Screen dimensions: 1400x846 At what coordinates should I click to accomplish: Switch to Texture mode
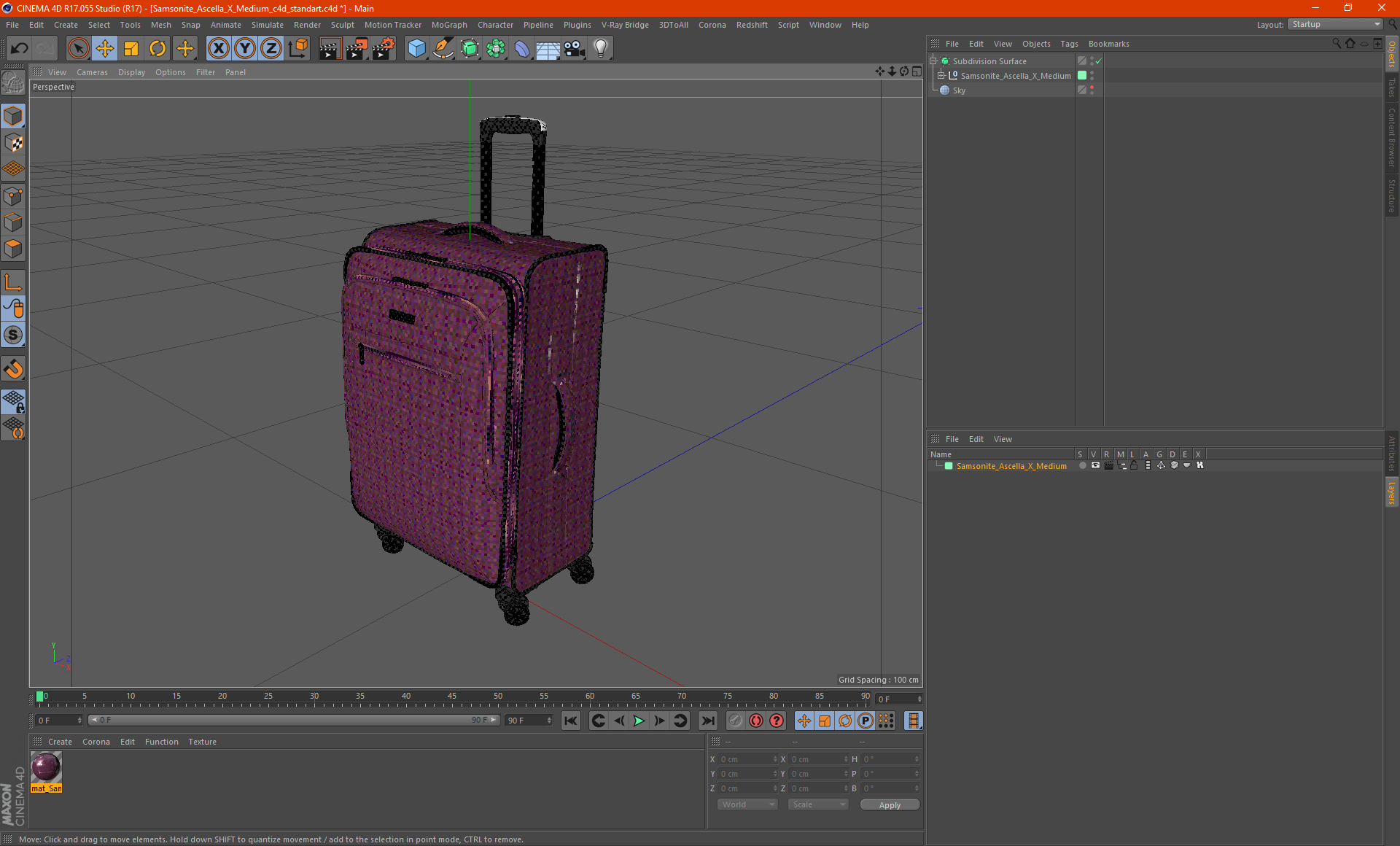click(13, 143)
